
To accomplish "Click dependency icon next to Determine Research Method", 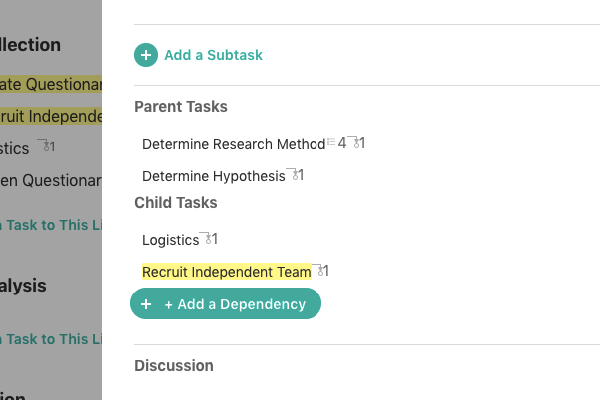I will point(356,143).
